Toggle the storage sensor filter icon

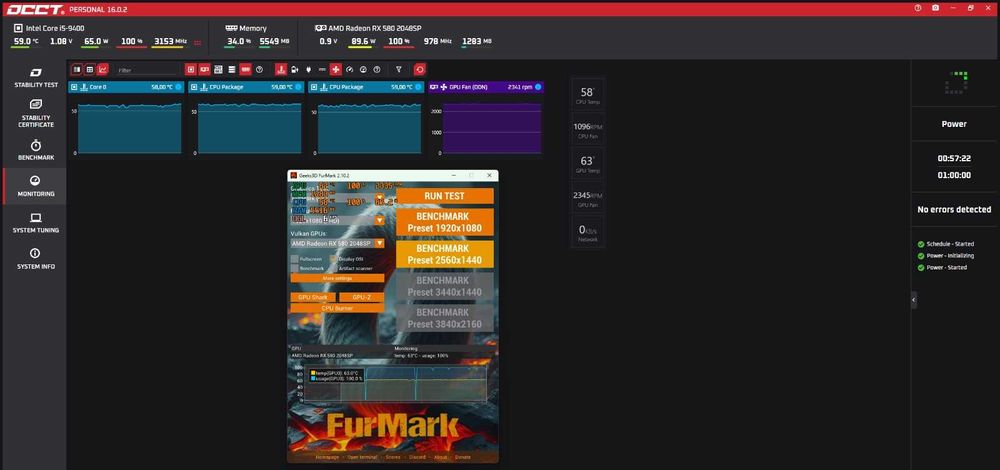pos(232,70)
